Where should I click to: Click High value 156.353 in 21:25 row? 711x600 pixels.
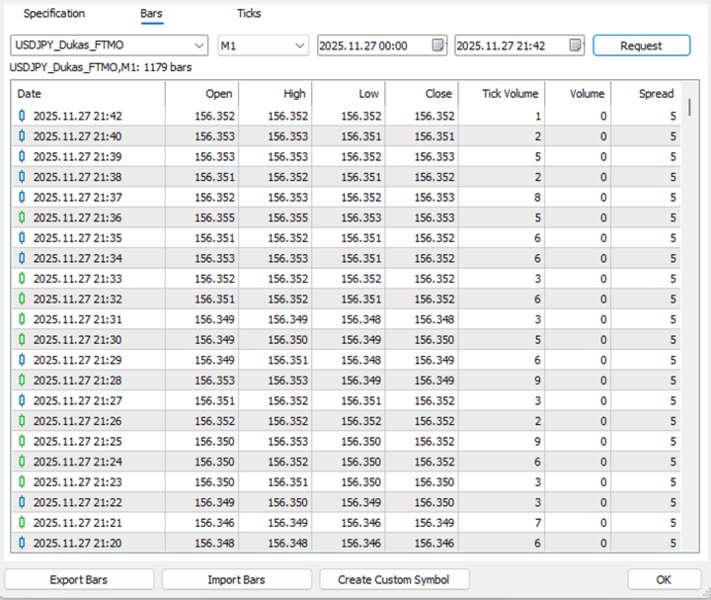point(288,441)
